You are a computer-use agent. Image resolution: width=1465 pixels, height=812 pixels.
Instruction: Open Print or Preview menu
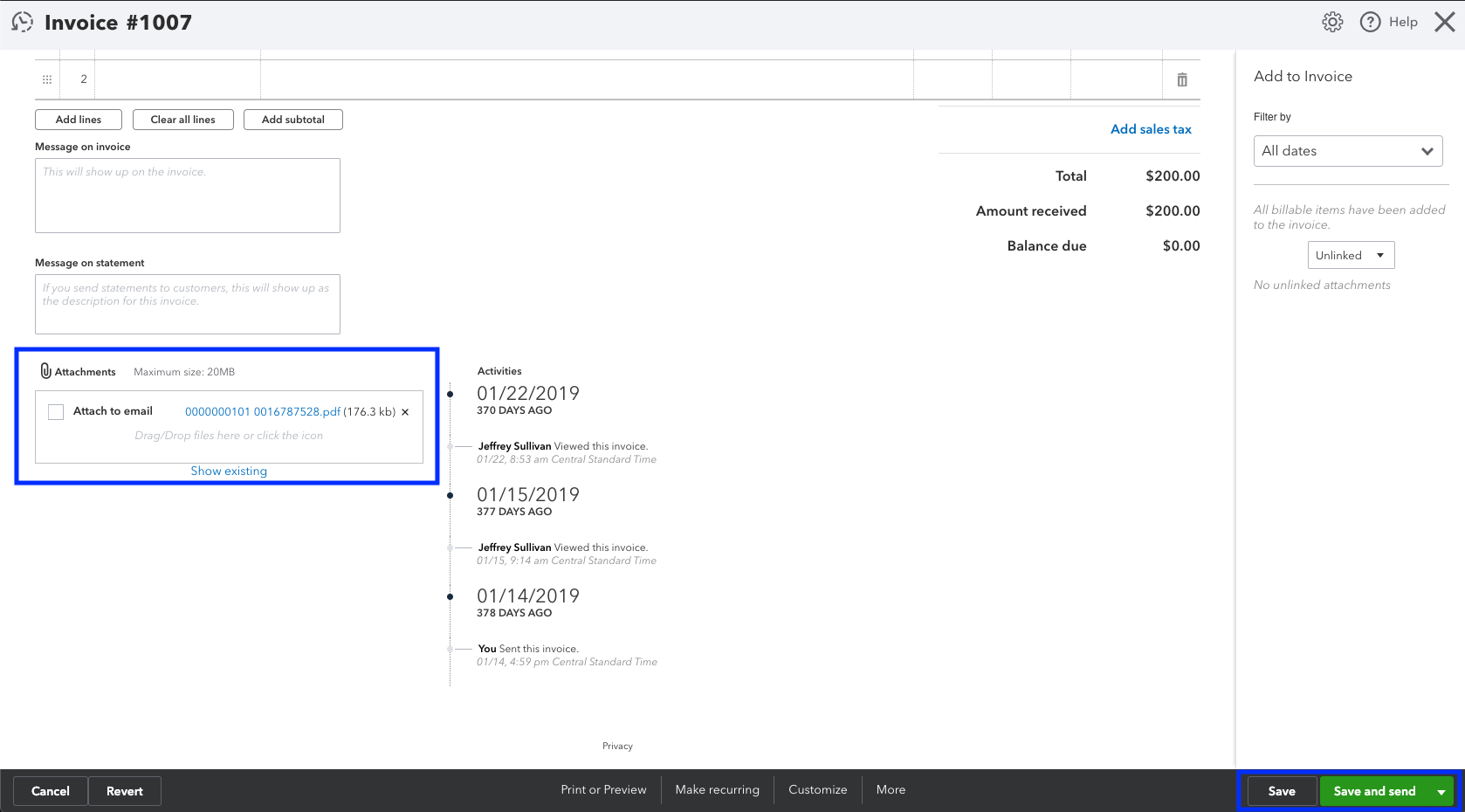[604, 789]
